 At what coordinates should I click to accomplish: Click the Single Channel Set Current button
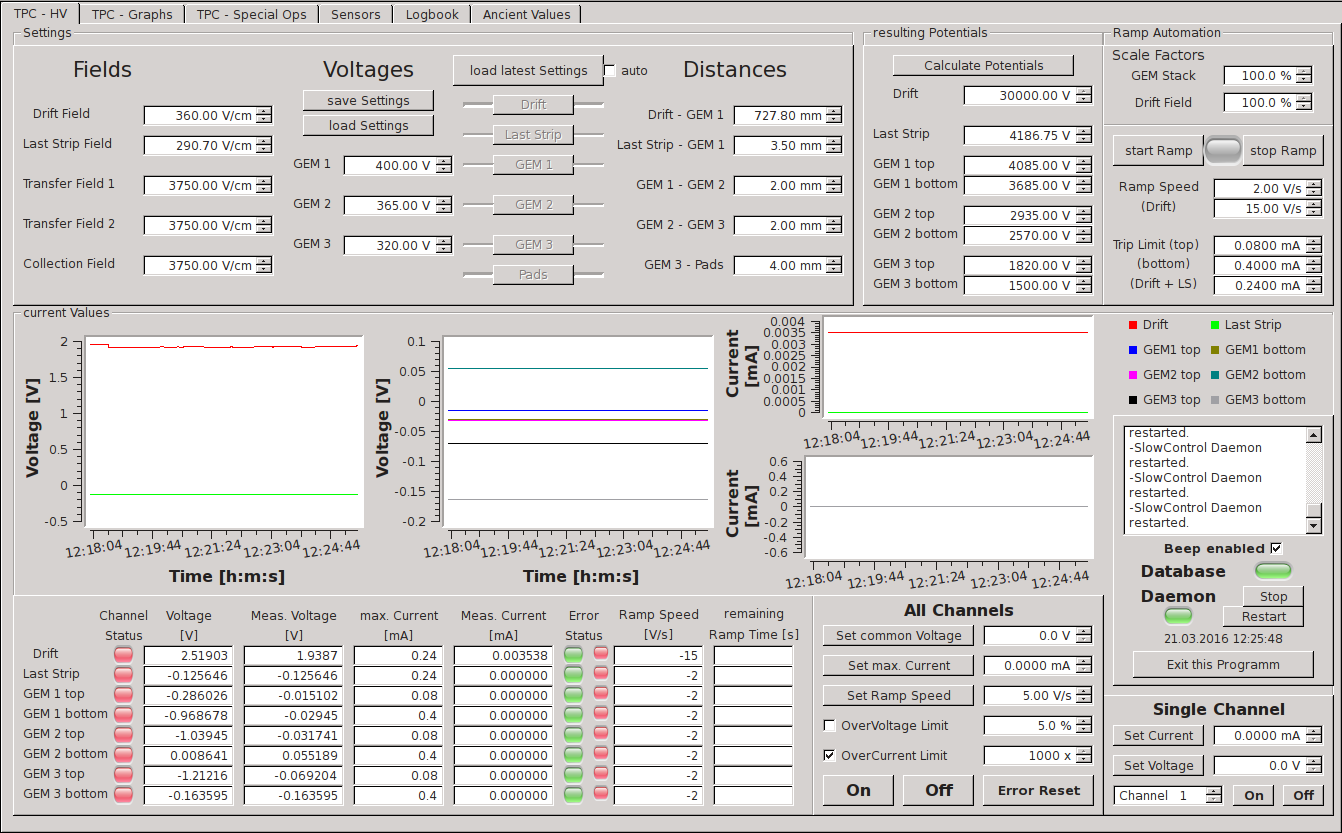point(1158,735)
